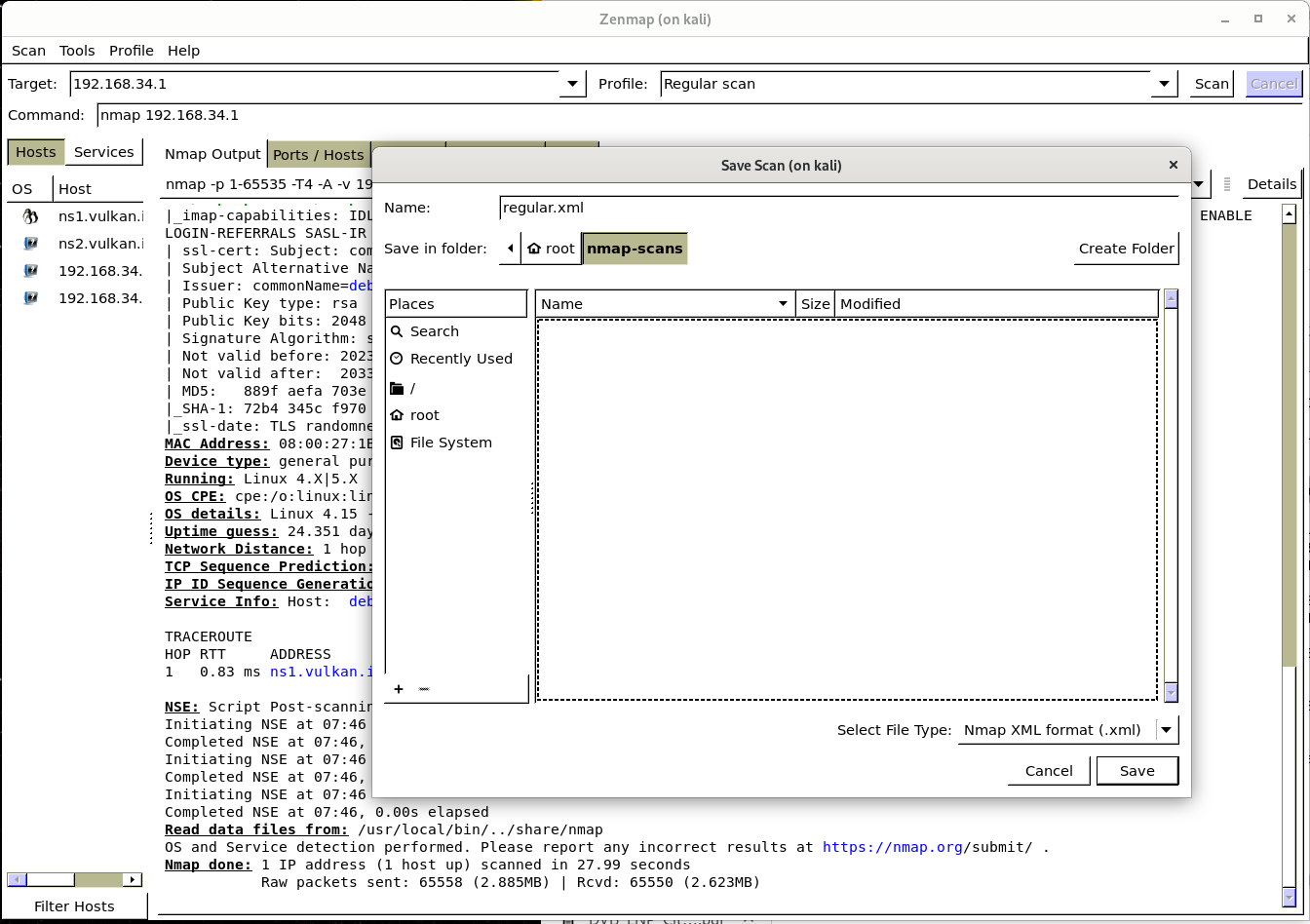Expand the Target address dropdown
The image size is (1310, 924).
point(572,84)
